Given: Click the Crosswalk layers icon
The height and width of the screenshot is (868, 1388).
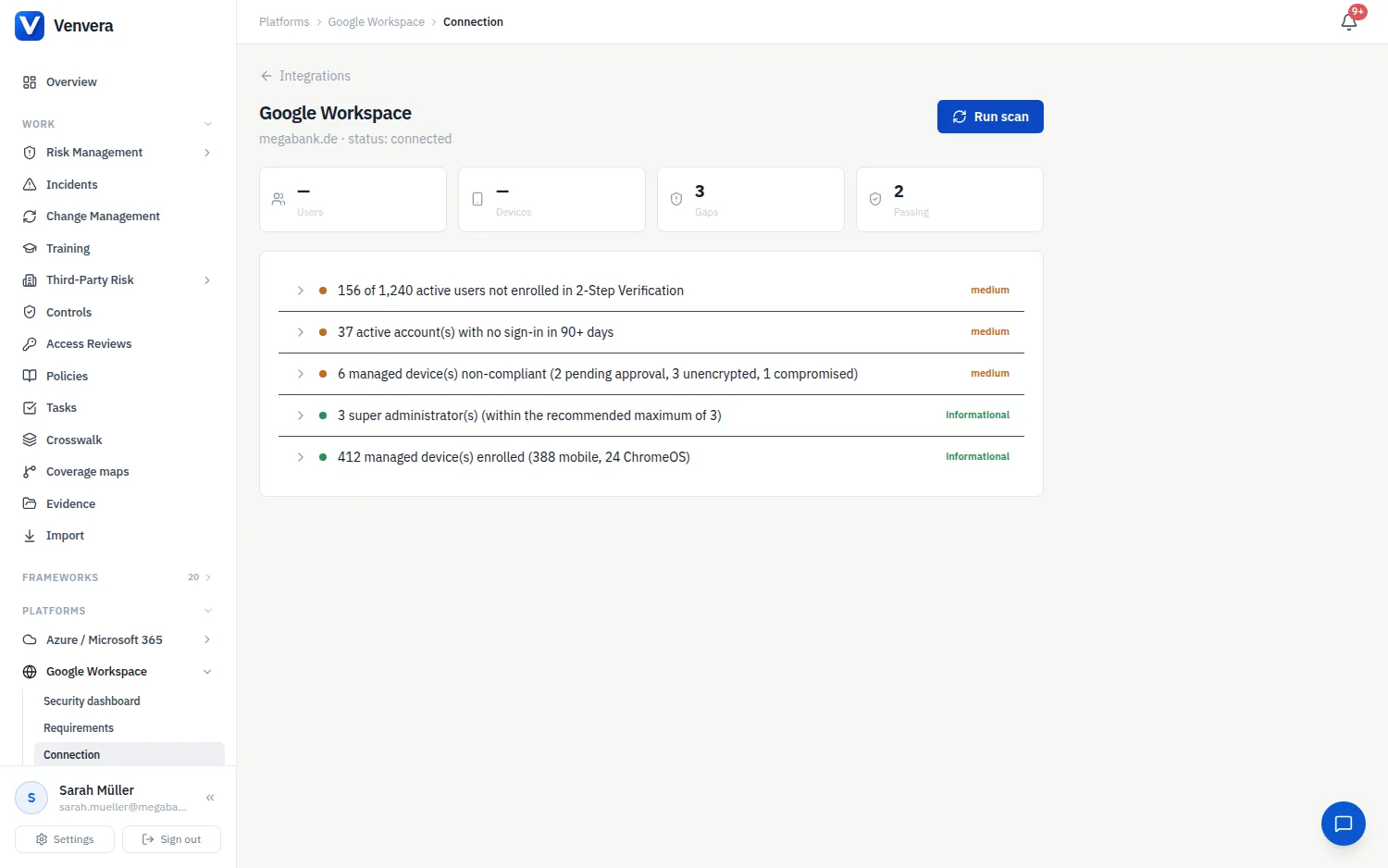Looking at the screenshot, I should click(x=30, y=440).
